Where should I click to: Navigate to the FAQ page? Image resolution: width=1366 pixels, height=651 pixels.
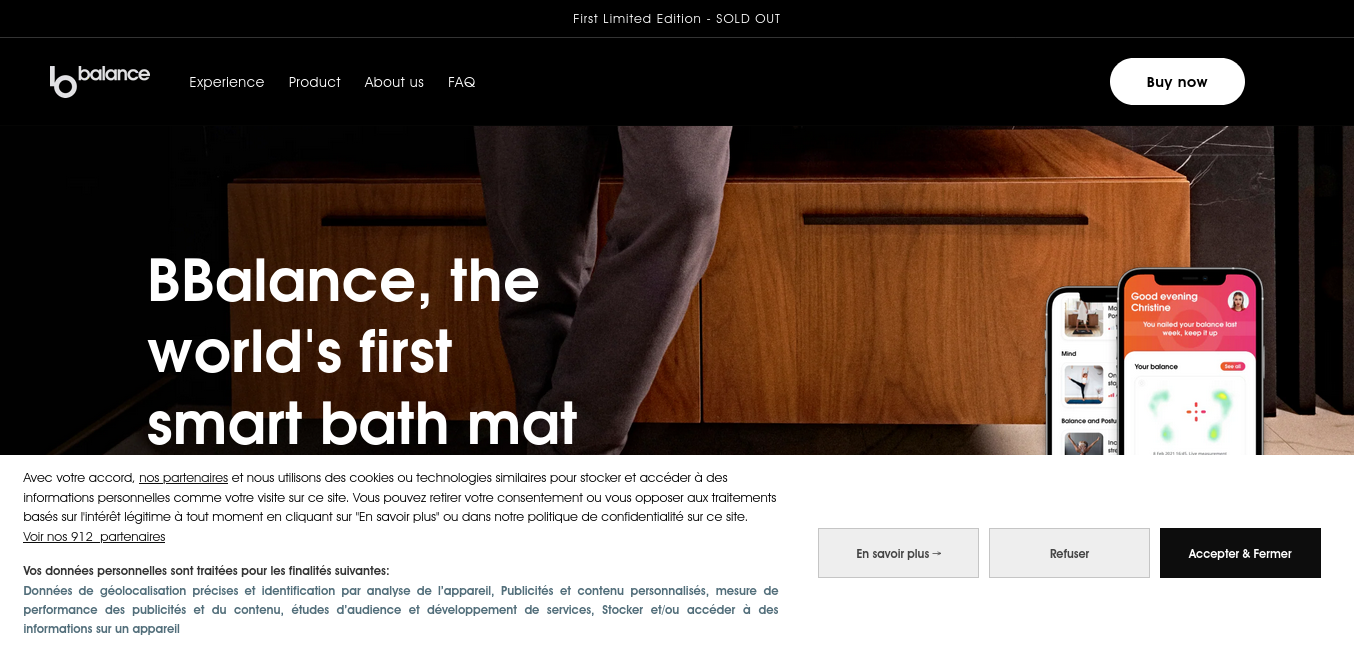coord(462,82)
